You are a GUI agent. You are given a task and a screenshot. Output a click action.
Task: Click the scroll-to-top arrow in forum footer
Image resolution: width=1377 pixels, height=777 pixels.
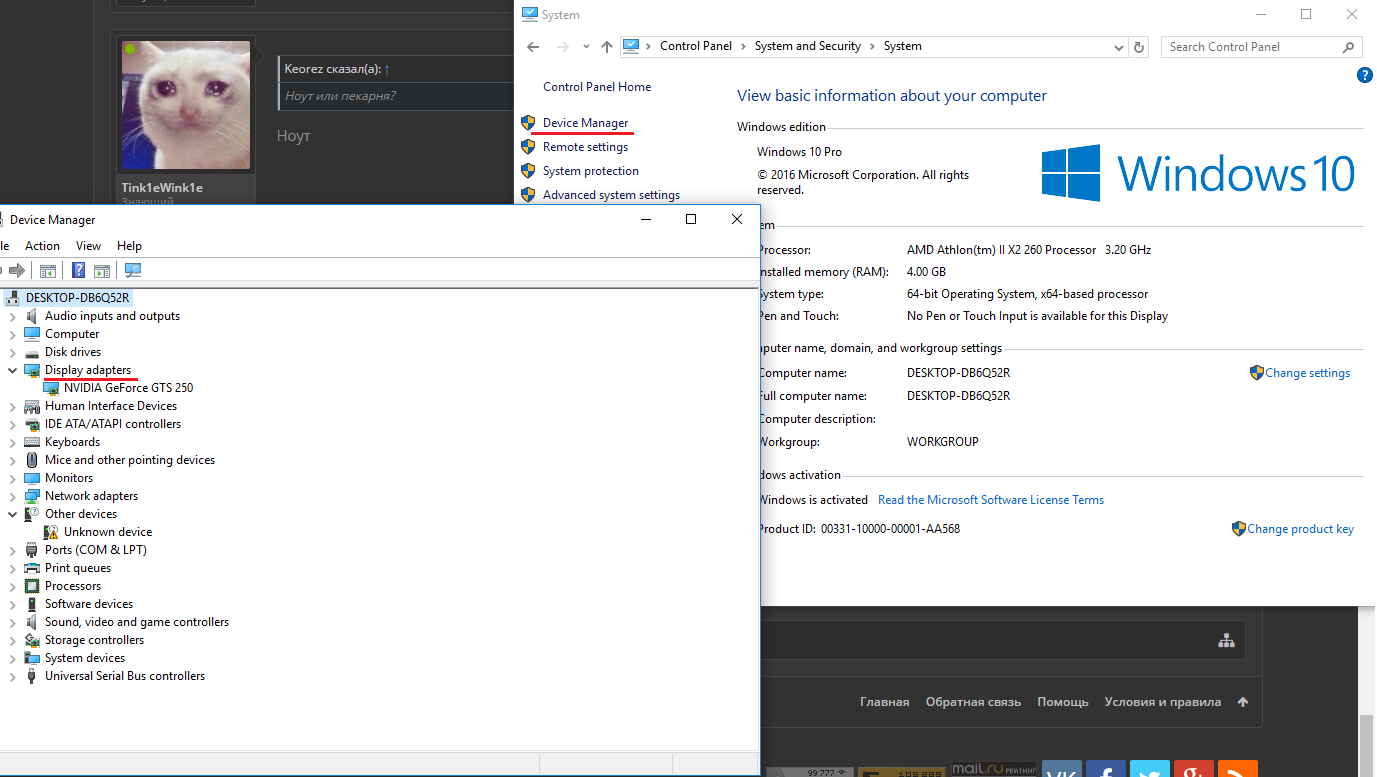[1243, 702]
